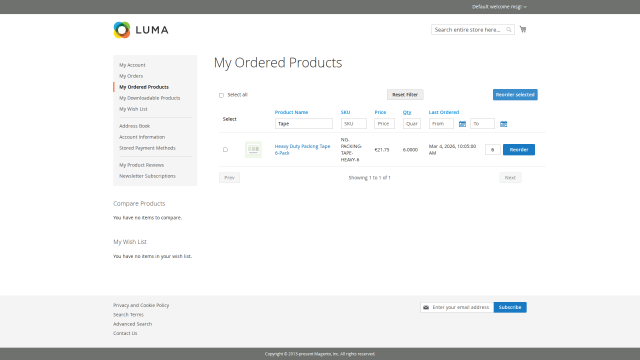640x360 pixels.
Task: Click the Next pagination button
Action: coord(510,178)
